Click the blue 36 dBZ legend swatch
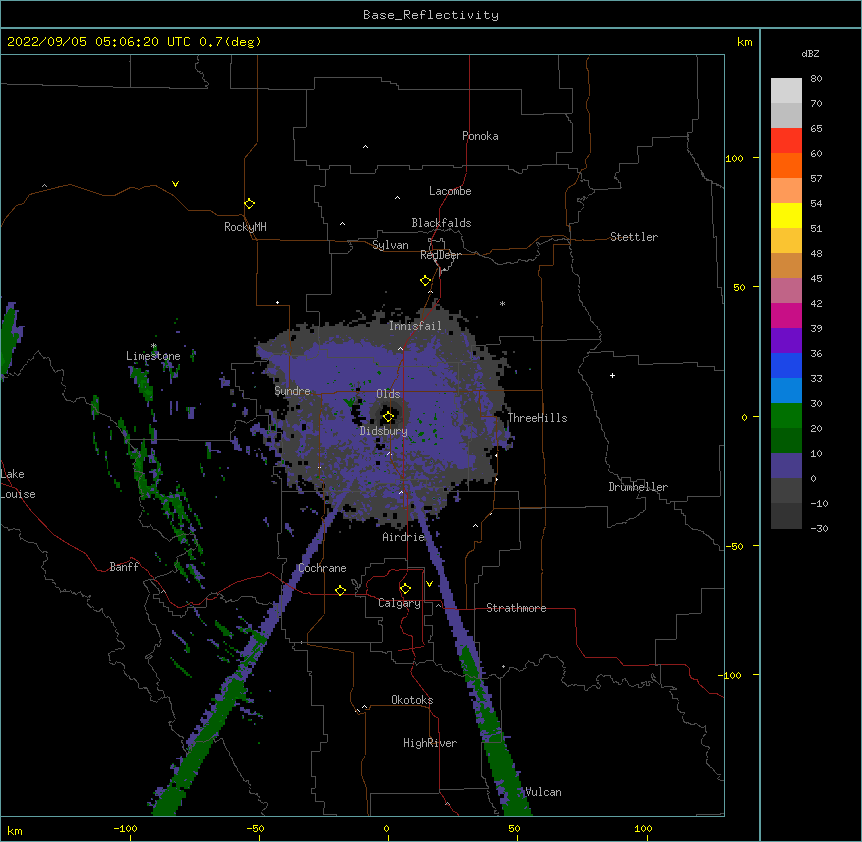Viewport: 862px width, 842px height. click(786, 365)
